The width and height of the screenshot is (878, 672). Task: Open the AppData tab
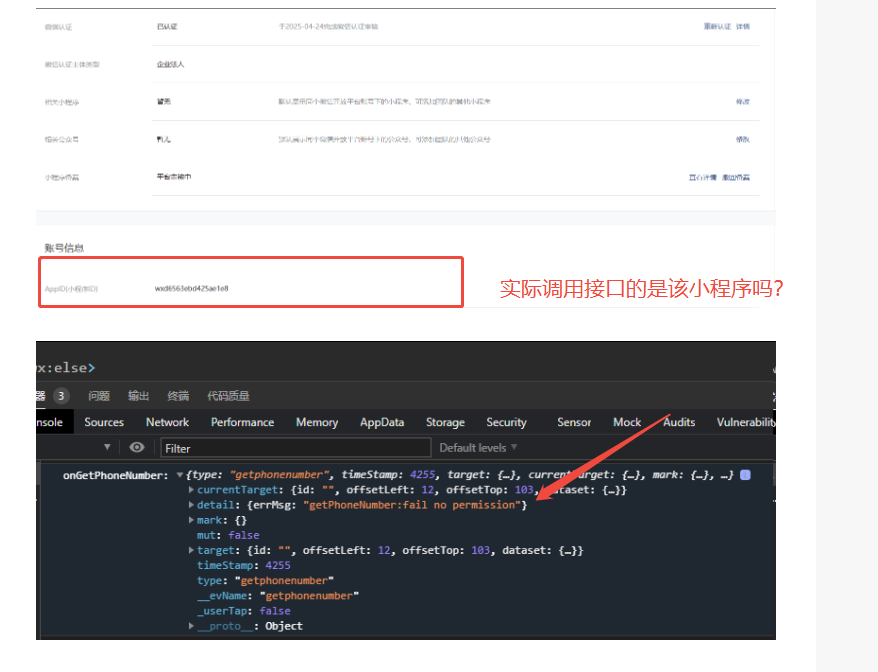click(382, 422)
